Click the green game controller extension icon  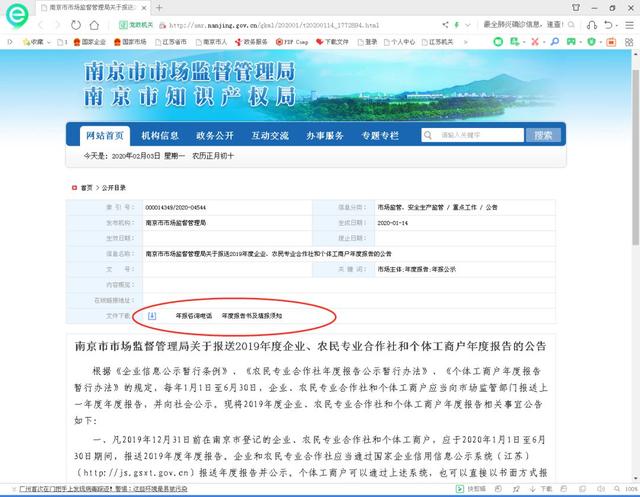tap(571, 42)
